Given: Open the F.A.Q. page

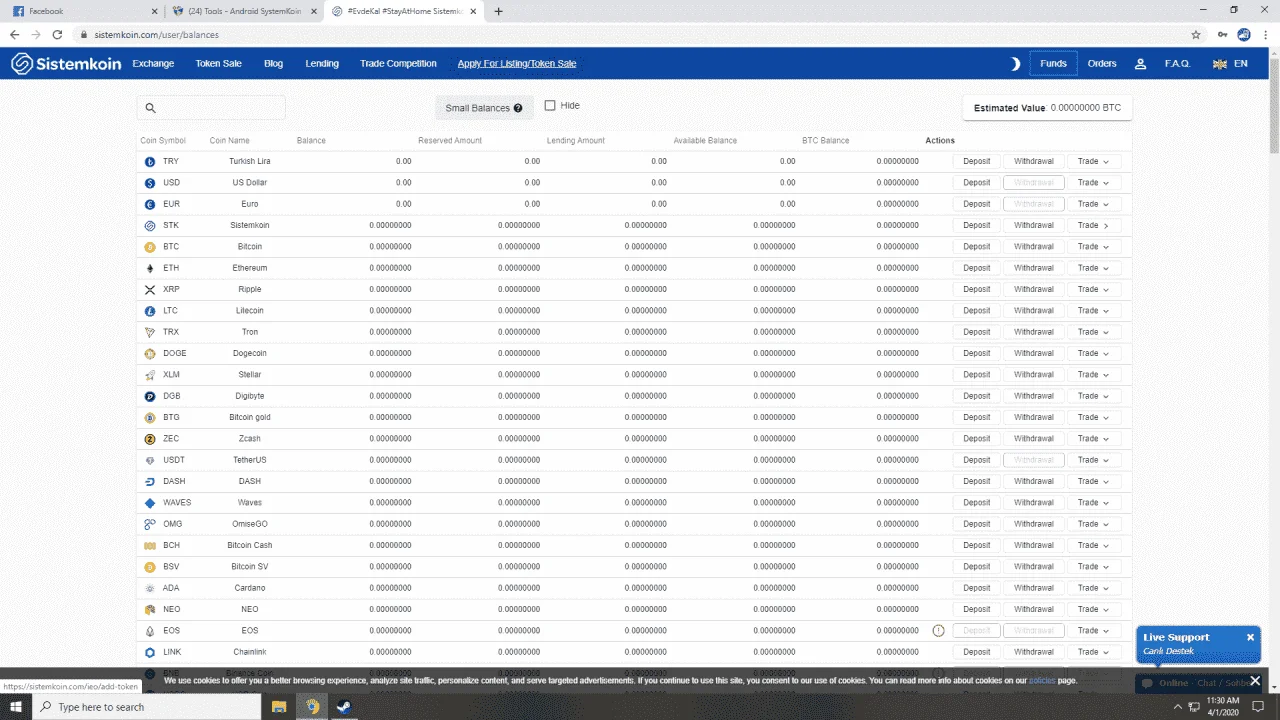Looking at the screenshot, I should (1177, 64).
